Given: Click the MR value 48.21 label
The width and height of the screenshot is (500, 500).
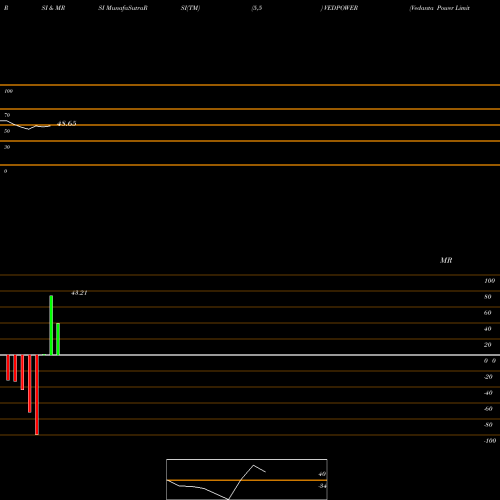Looking at the screenshot, I should click(x=79, y=293).
